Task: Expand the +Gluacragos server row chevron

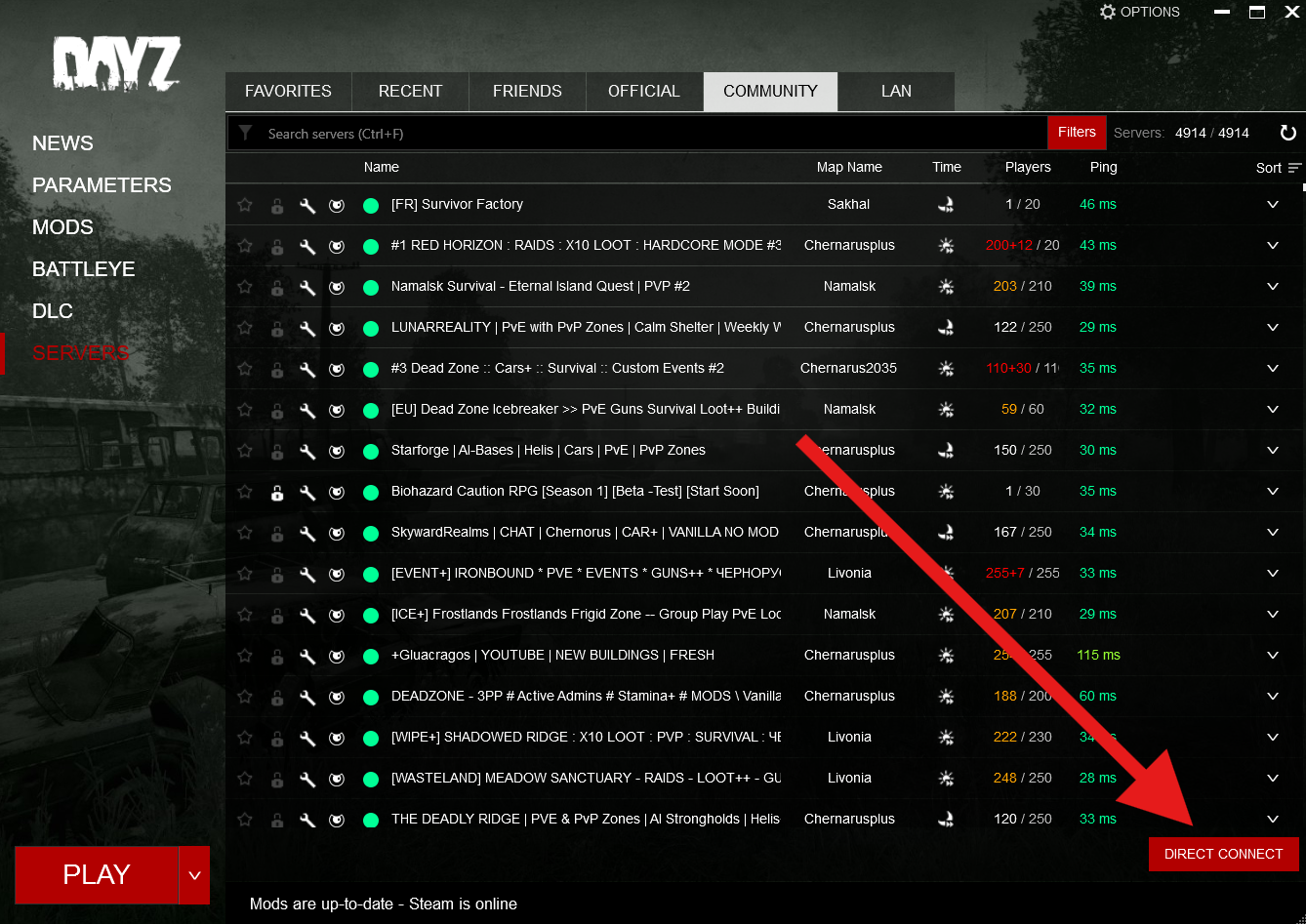Action: click(x=1273, y=656)
